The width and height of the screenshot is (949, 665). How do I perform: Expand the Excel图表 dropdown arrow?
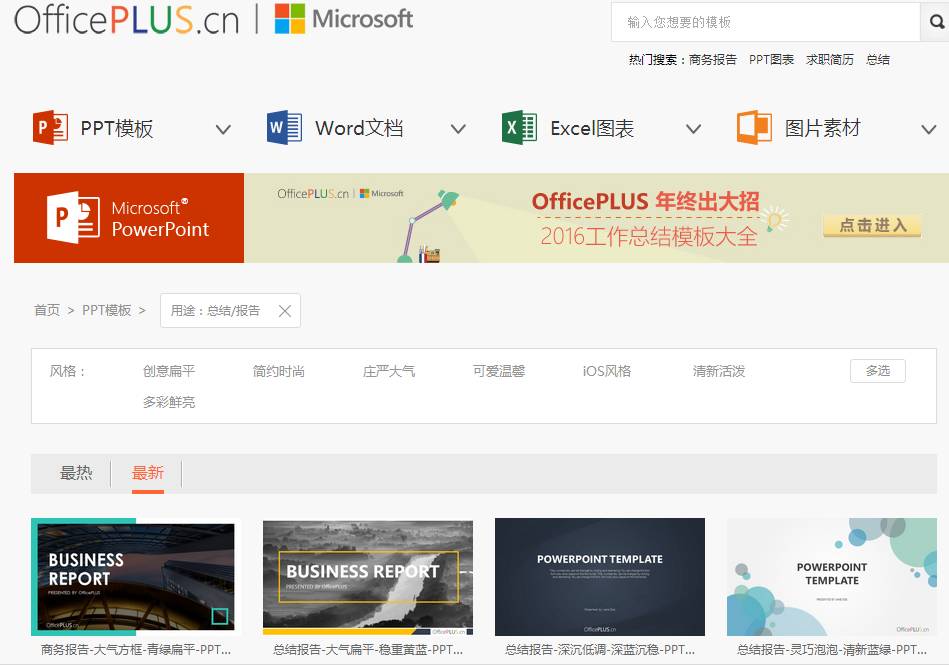(x=693, y=129)
